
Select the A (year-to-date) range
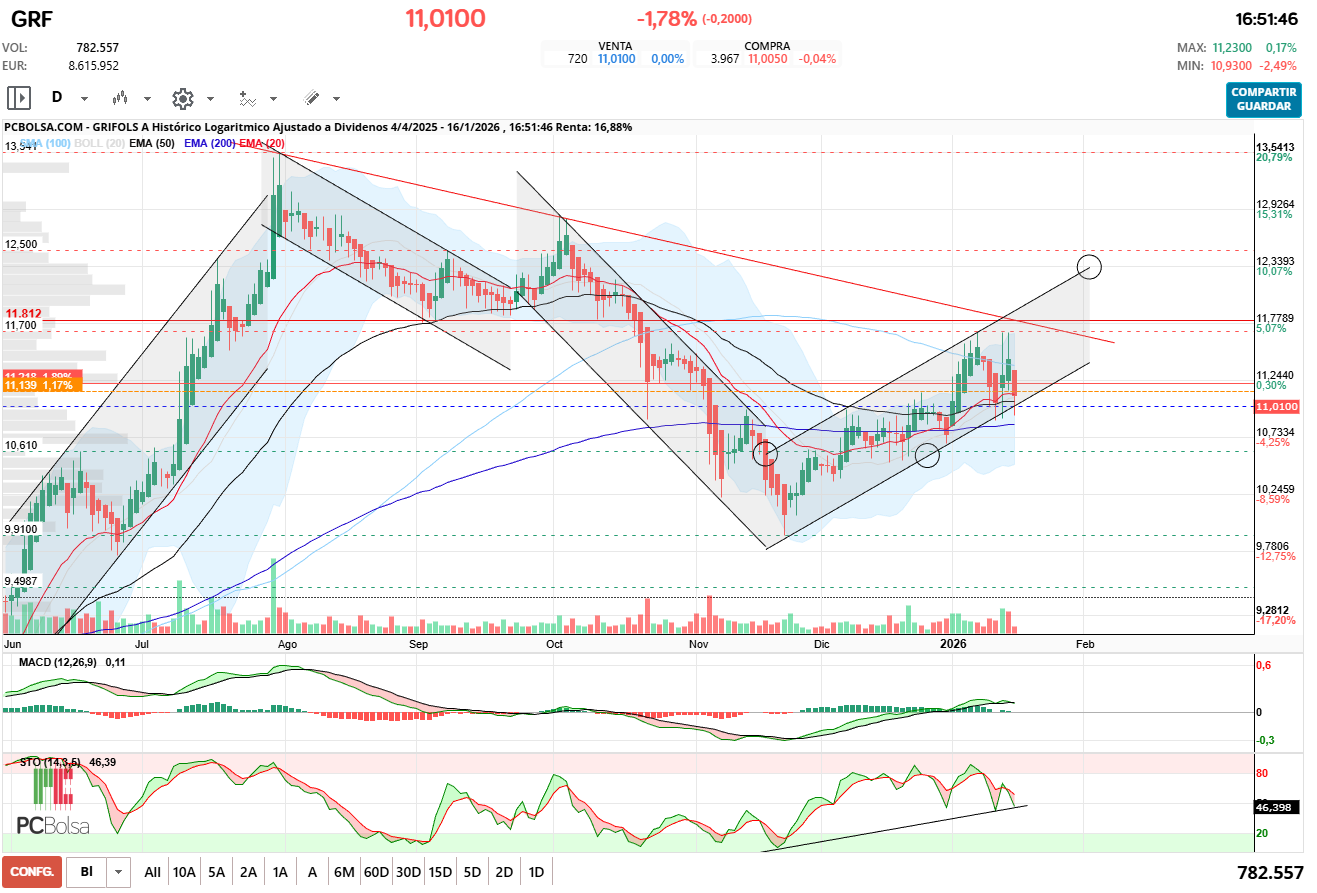(312, 872)
